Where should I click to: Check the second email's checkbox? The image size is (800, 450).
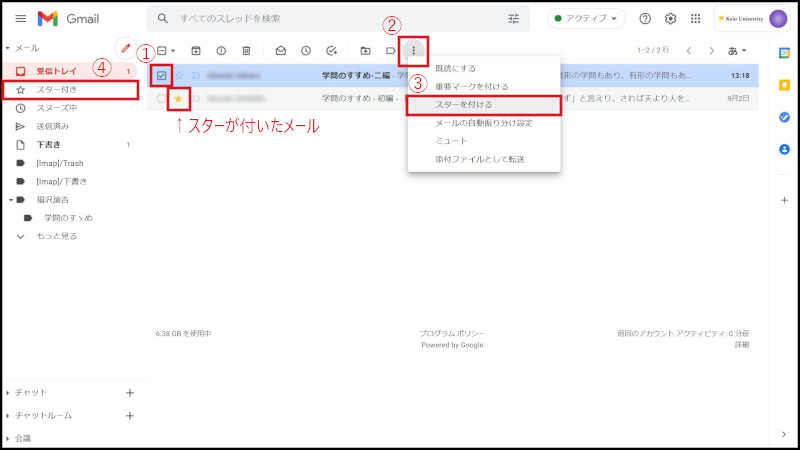click(x=162, y=99)
